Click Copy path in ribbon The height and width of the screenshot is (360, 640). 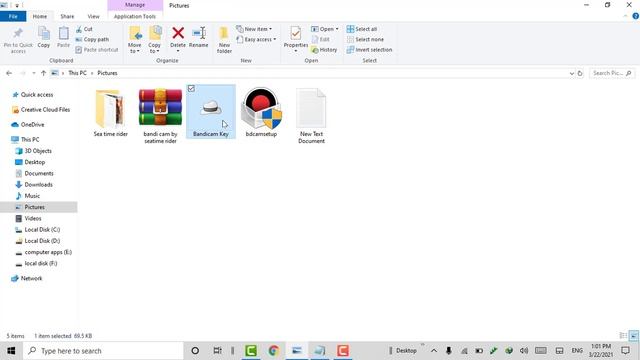pos(92,39)
